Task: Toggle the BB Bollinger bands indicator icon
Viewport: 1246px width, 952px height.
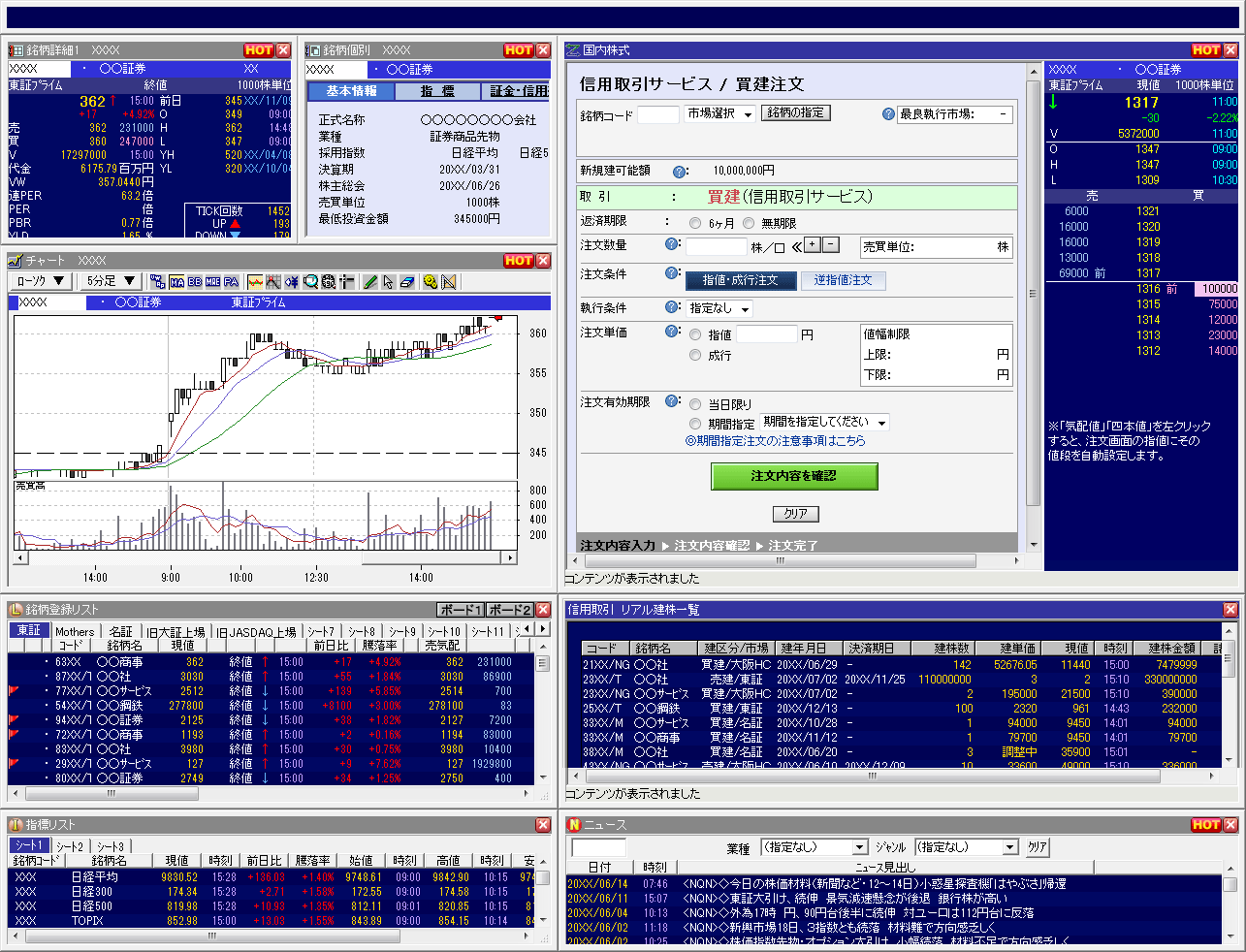Action: click(x=195, y=282)
